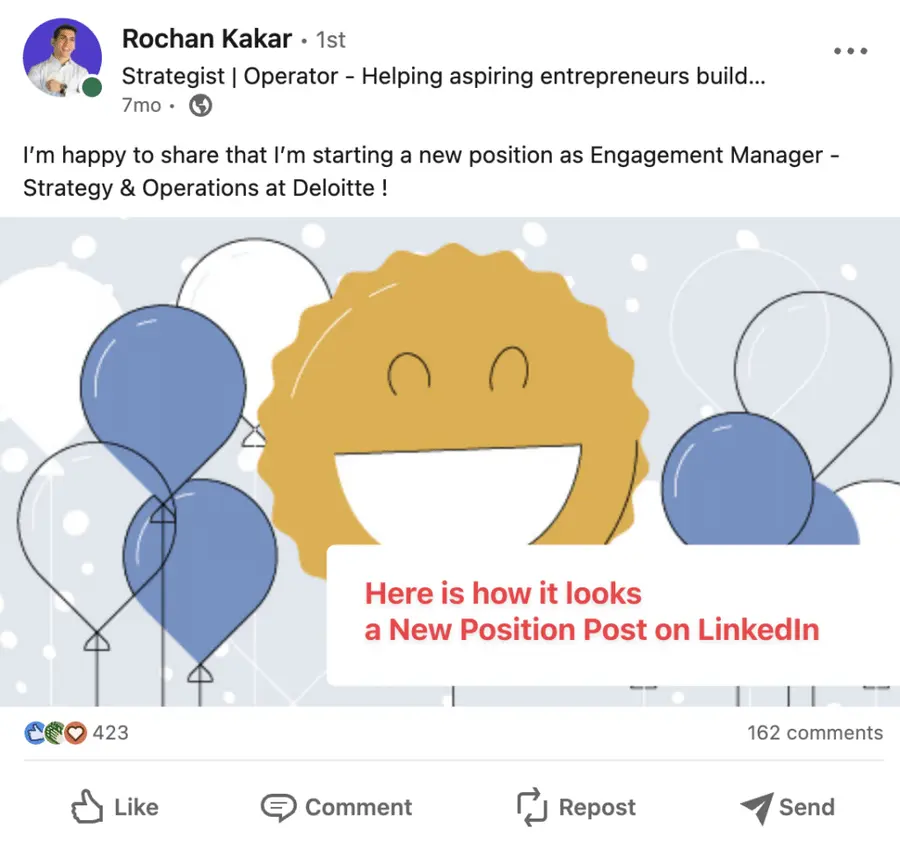Click the Like thumbs-up icon

click(x=88, y=807)
